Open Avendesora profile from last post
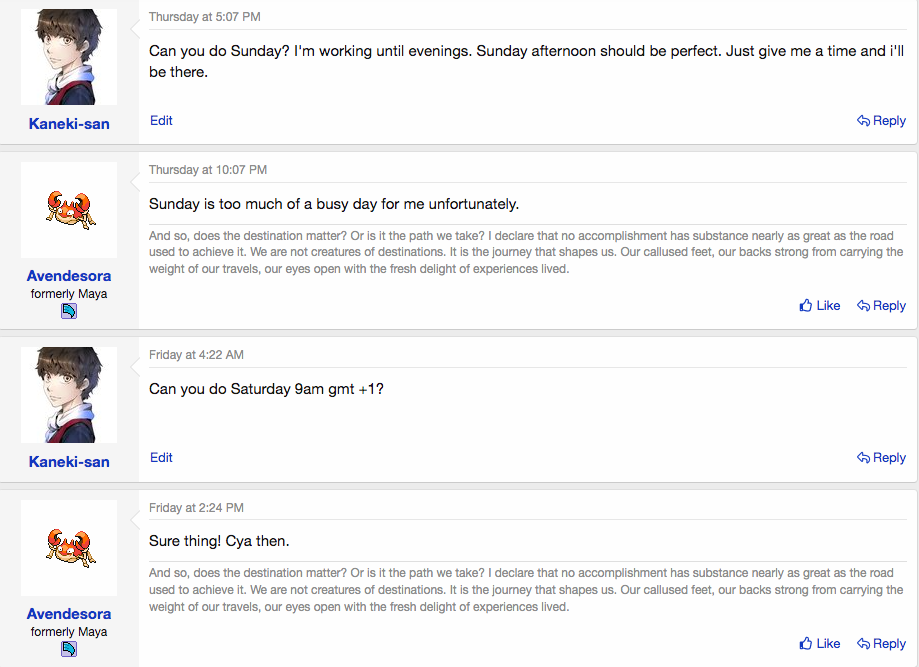The image size is (919, 667). tap(69, 614)
